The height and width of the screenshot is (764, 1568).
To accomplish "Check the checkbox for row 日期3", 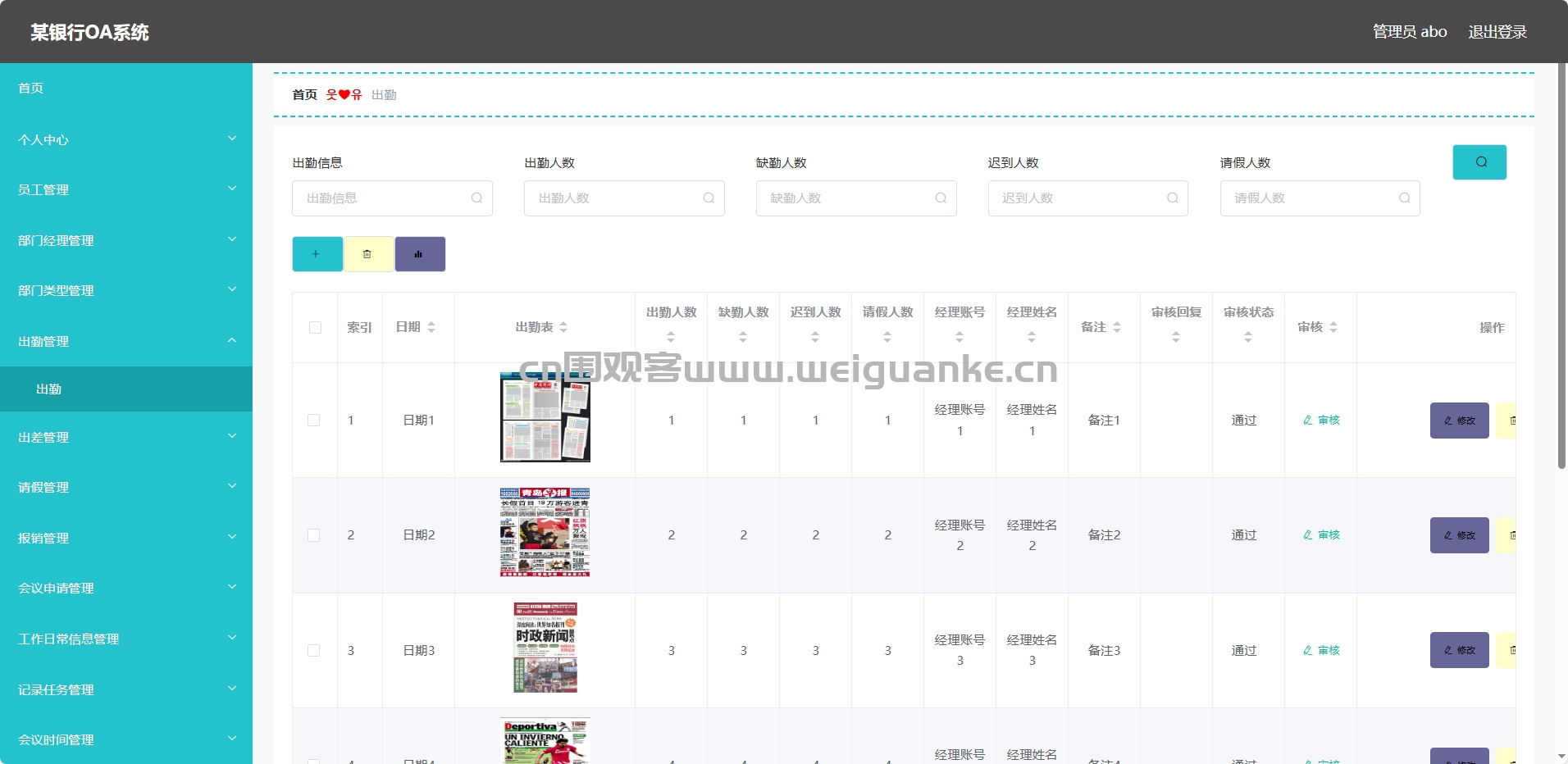I will [x=313, y=651].
